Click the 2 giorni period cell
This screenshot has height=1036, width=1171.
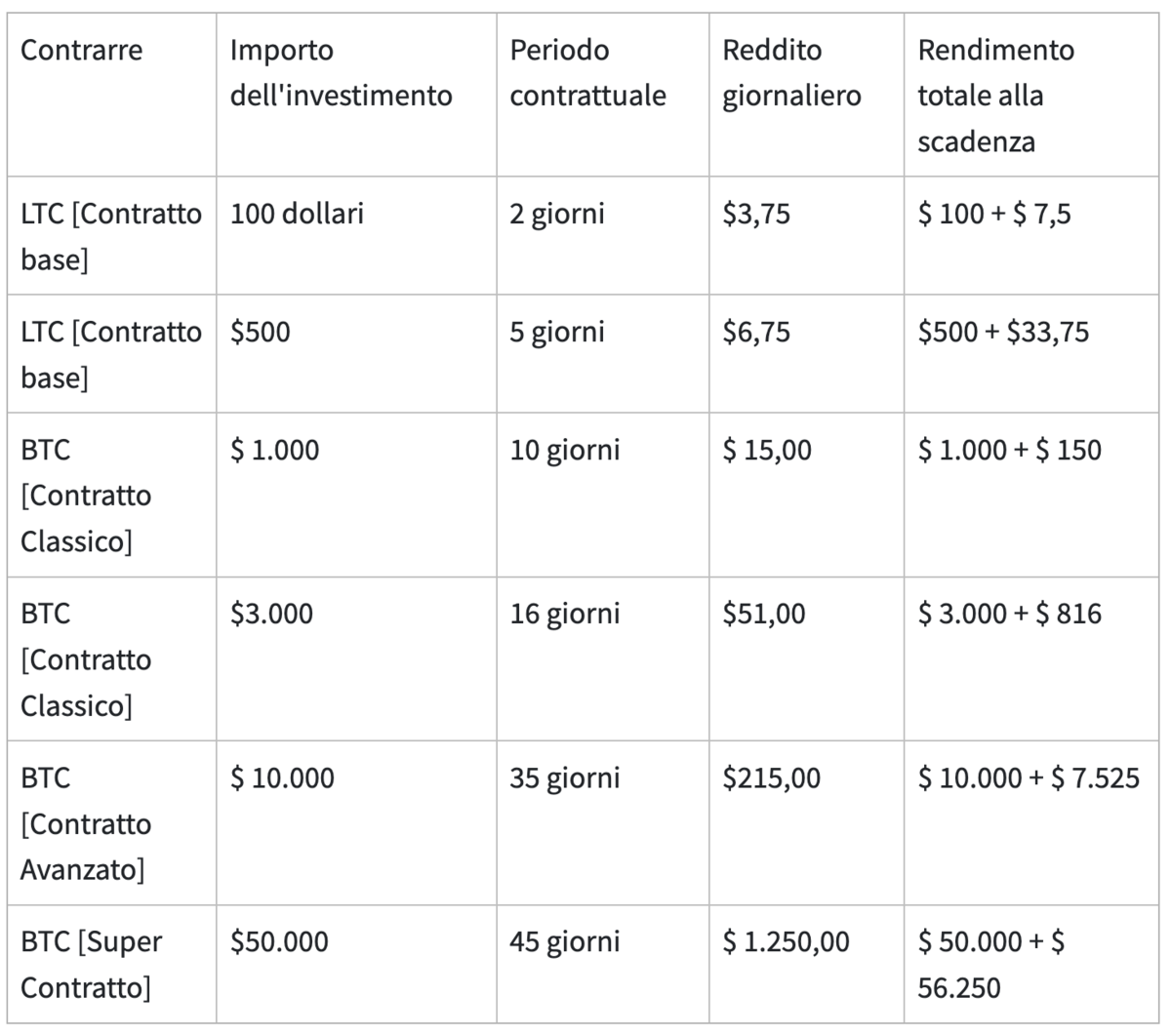pos(556,214)
